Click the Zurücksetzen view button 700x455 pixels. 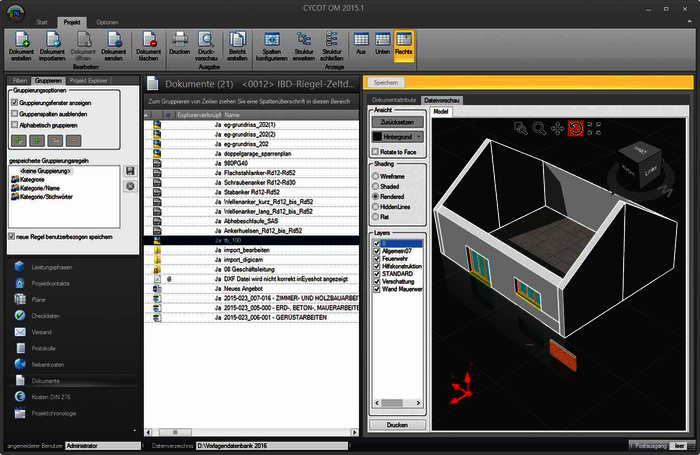397,122
